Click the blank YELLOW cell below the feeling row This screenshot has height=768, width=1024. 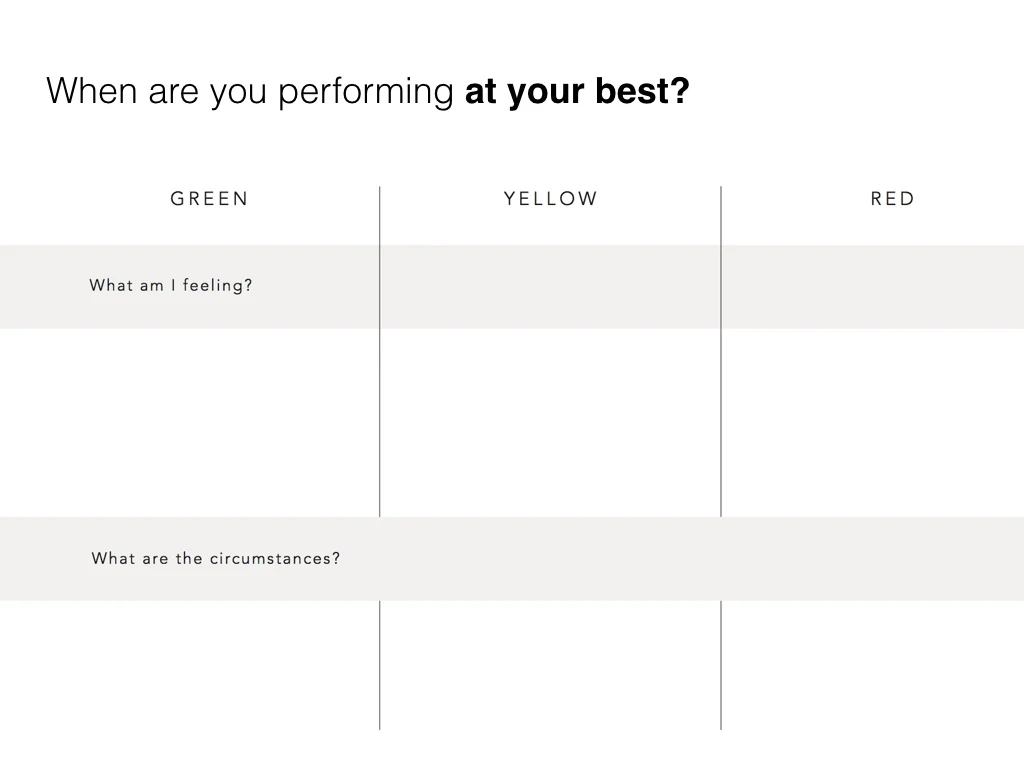coord(551,423)
